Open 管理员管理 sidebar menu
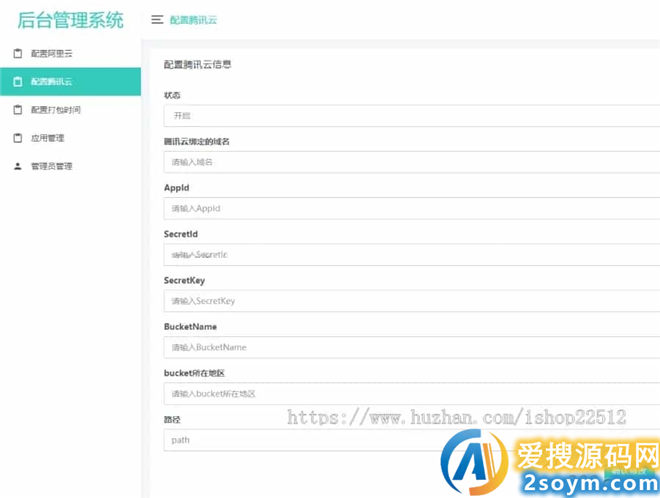The height and width of the screenshot is (498, 660). tap(70, 166)
